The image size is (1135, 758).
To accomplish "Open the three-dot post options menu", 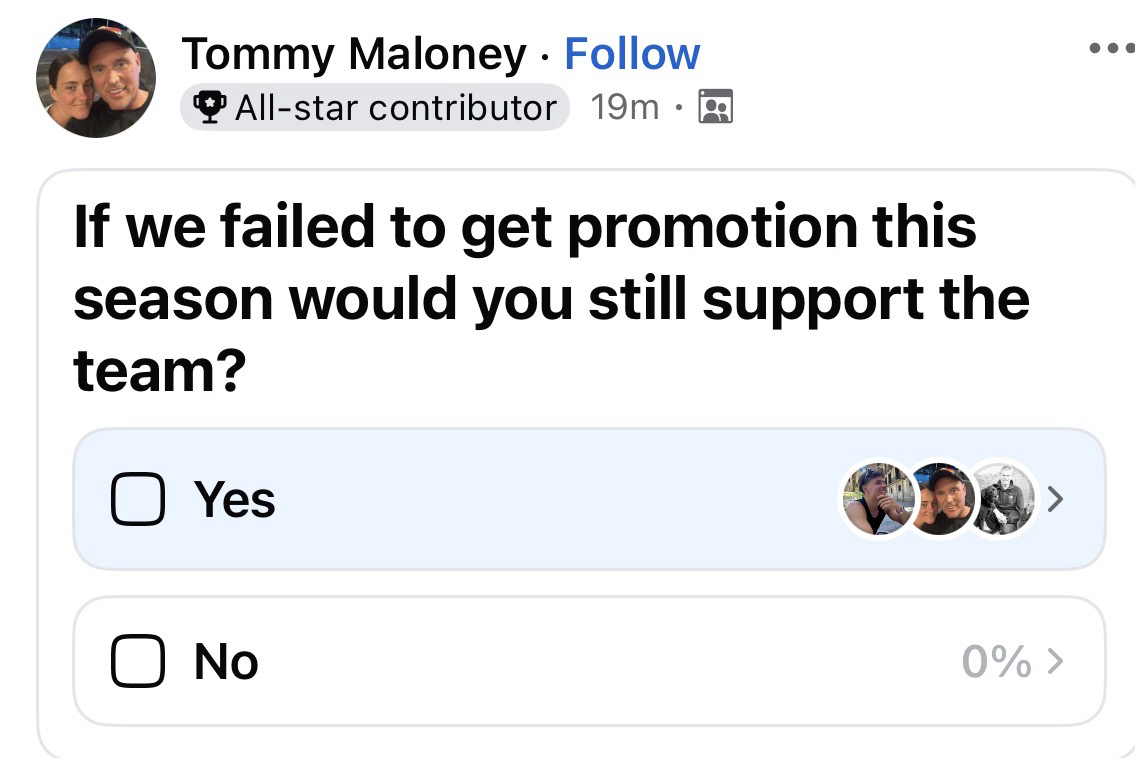I will [x=1110, y=49].
